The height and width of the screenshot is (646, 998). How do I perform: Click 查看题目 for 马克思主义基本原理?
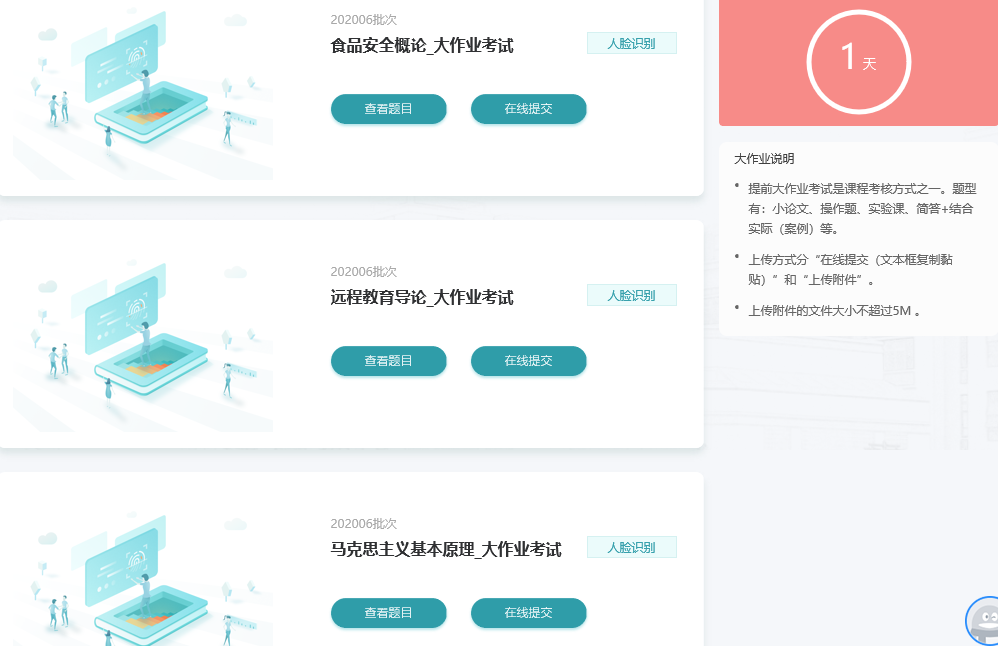click(x=388, y=613)
